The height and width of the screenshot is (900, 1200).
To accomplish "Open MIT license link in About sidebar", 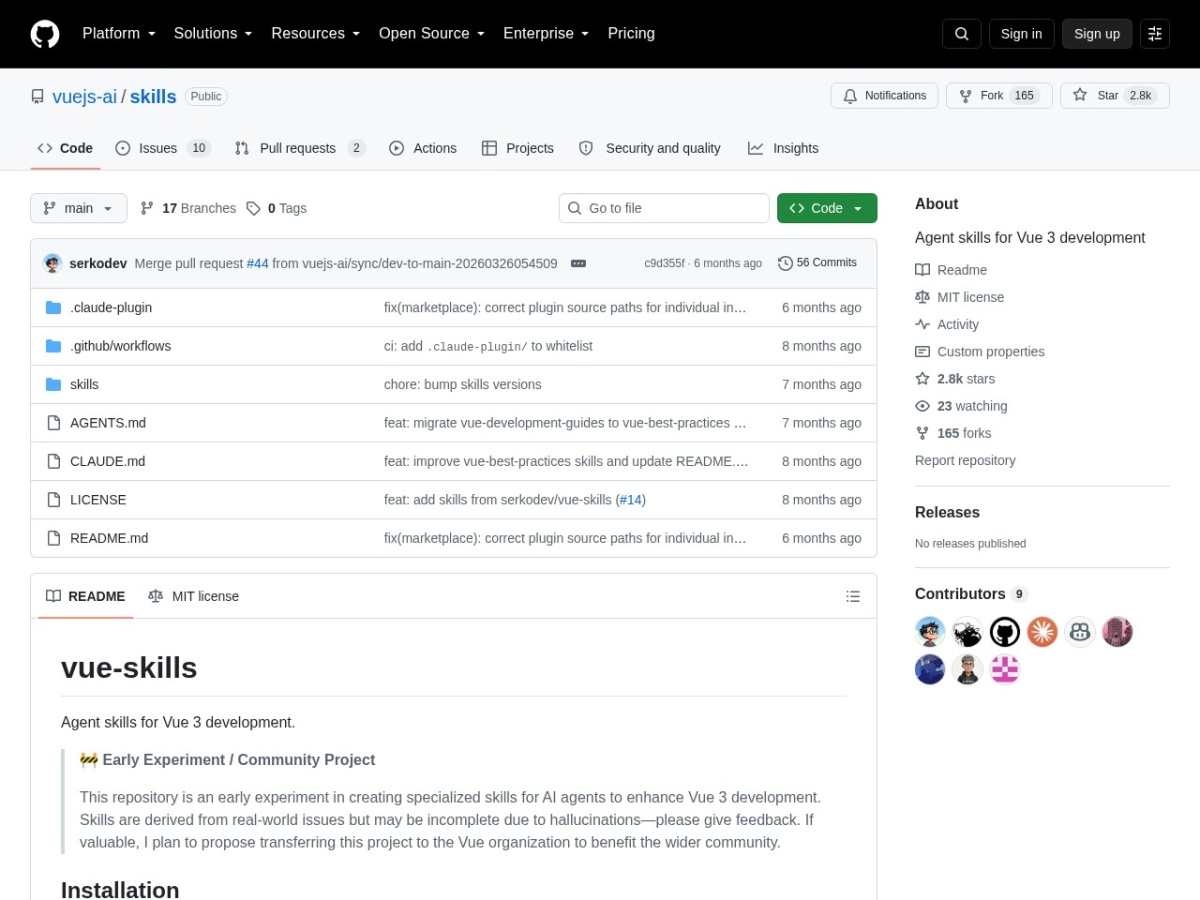I will (960, 297).
